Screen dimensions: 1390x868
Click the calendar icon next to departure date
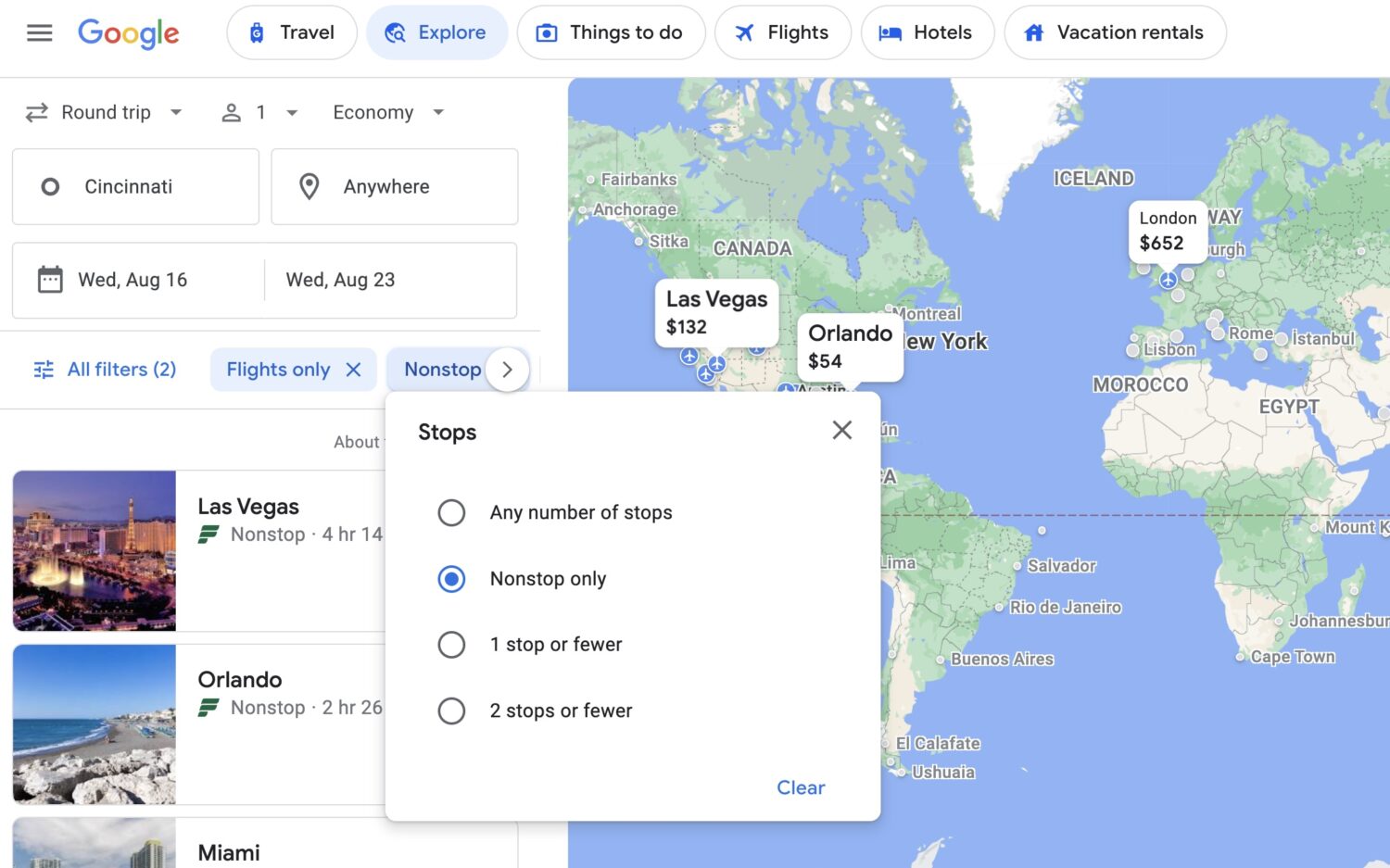[48, 279]
